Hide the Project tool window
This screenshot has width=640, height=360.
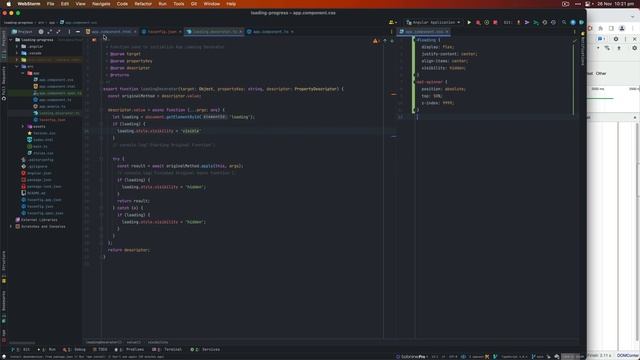pyautogui.click(x=78, y=31)
